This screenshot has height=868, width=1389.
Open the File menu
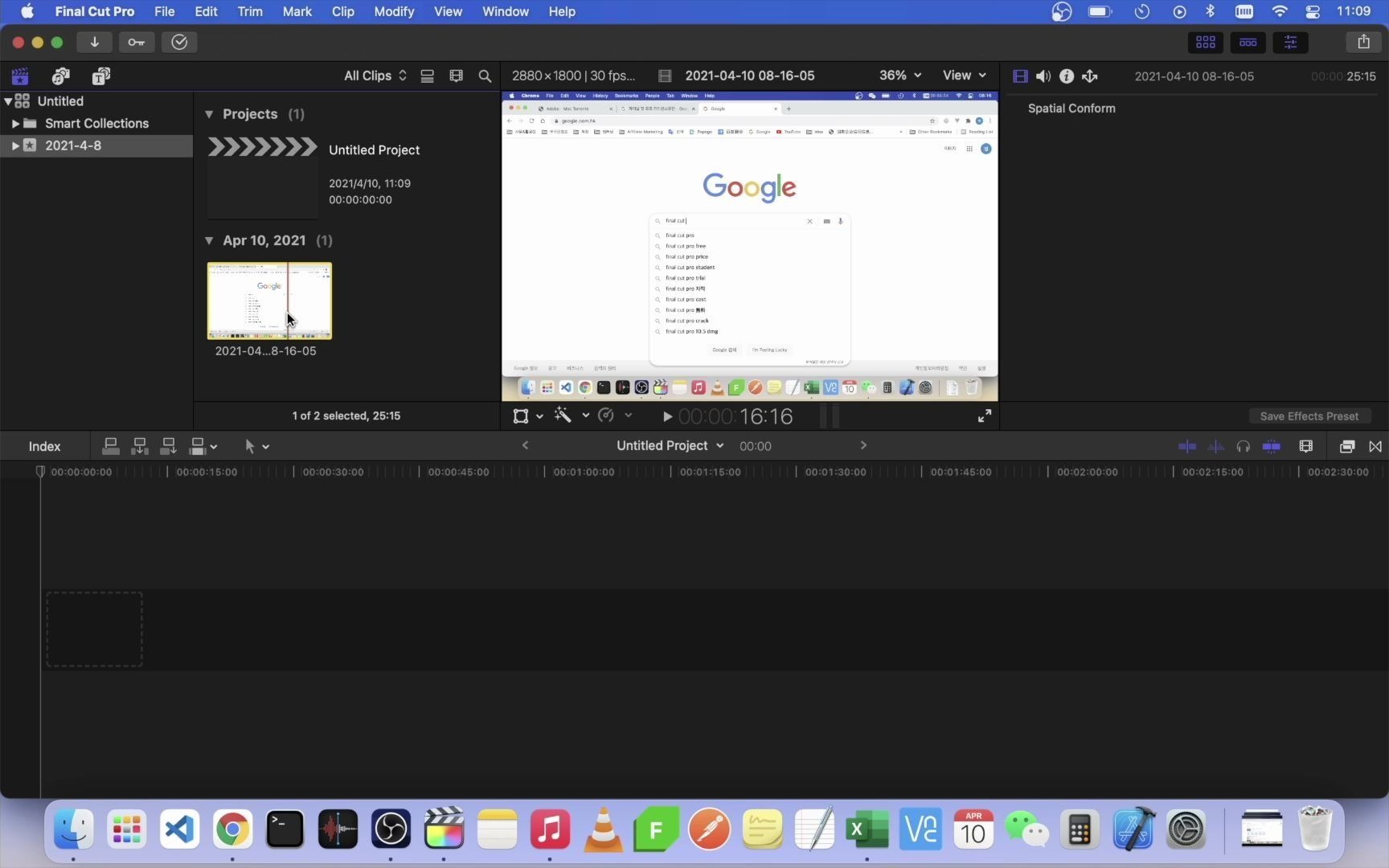point(164,11)
